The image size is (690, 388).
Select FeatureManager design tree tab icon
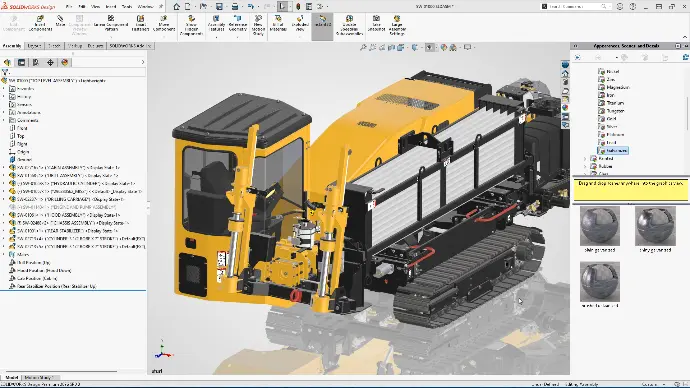(x=7, y=62)
